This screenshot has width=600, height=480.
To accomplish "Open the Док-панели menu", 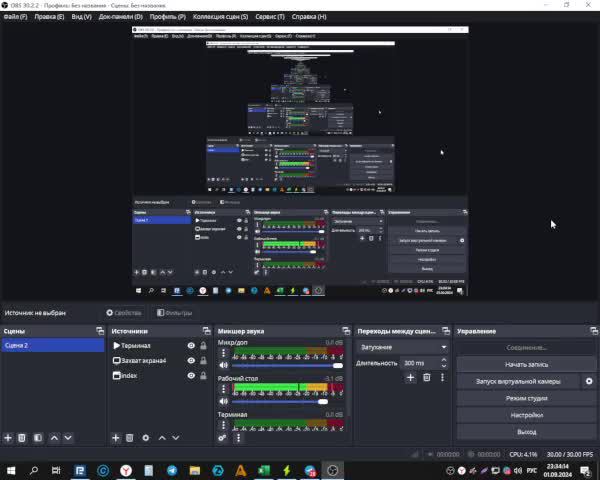I will 121,17.
